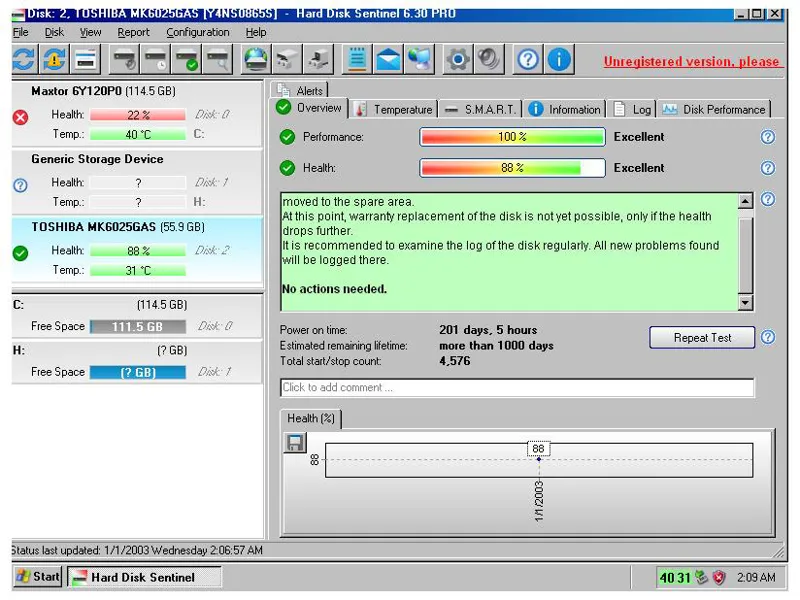Image resolution: width=800 pixels, height=600 pixels.
Task: Open the View menu
Action: coord(90,32)
